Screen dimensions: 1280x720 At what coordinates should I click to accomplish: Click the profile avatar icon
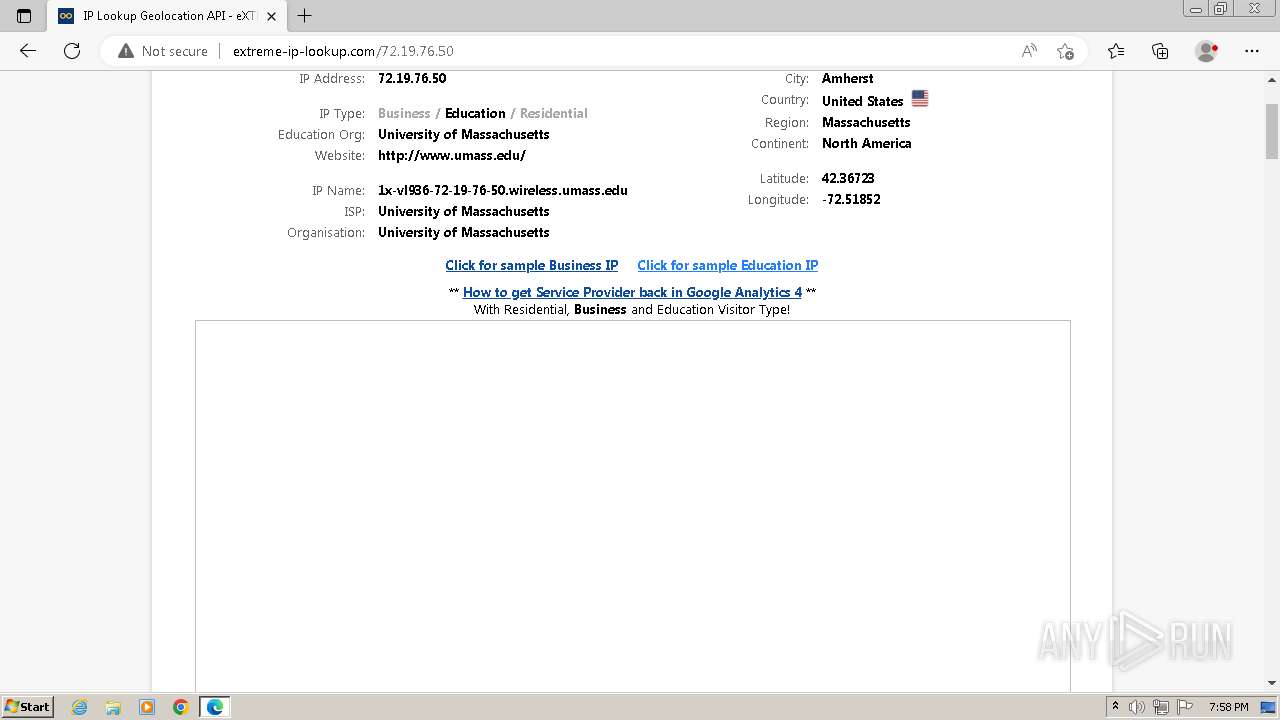1207,51
